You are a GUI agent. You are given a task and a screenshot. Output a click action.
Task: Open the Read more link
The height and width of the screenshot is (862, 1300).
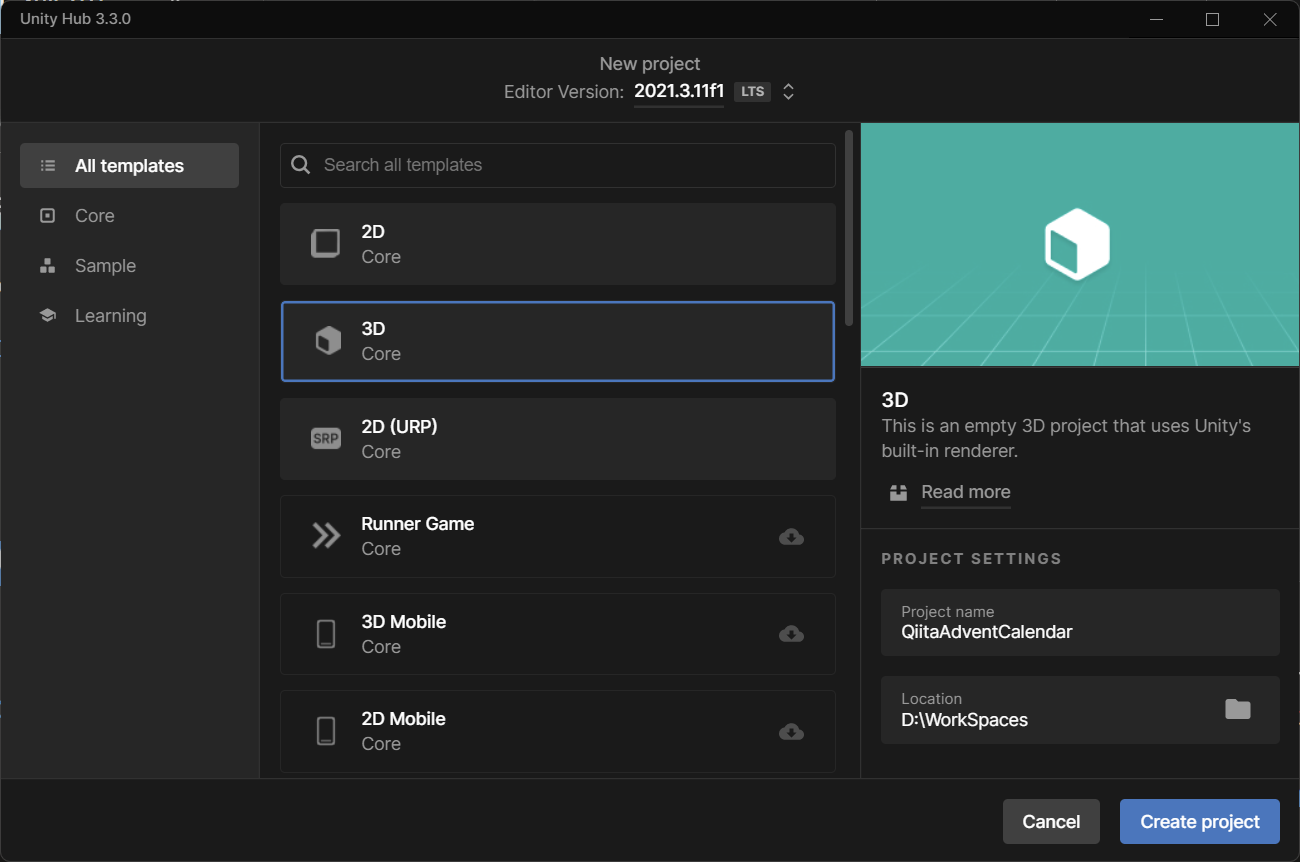pyautogui.click(x=966, y=492)
